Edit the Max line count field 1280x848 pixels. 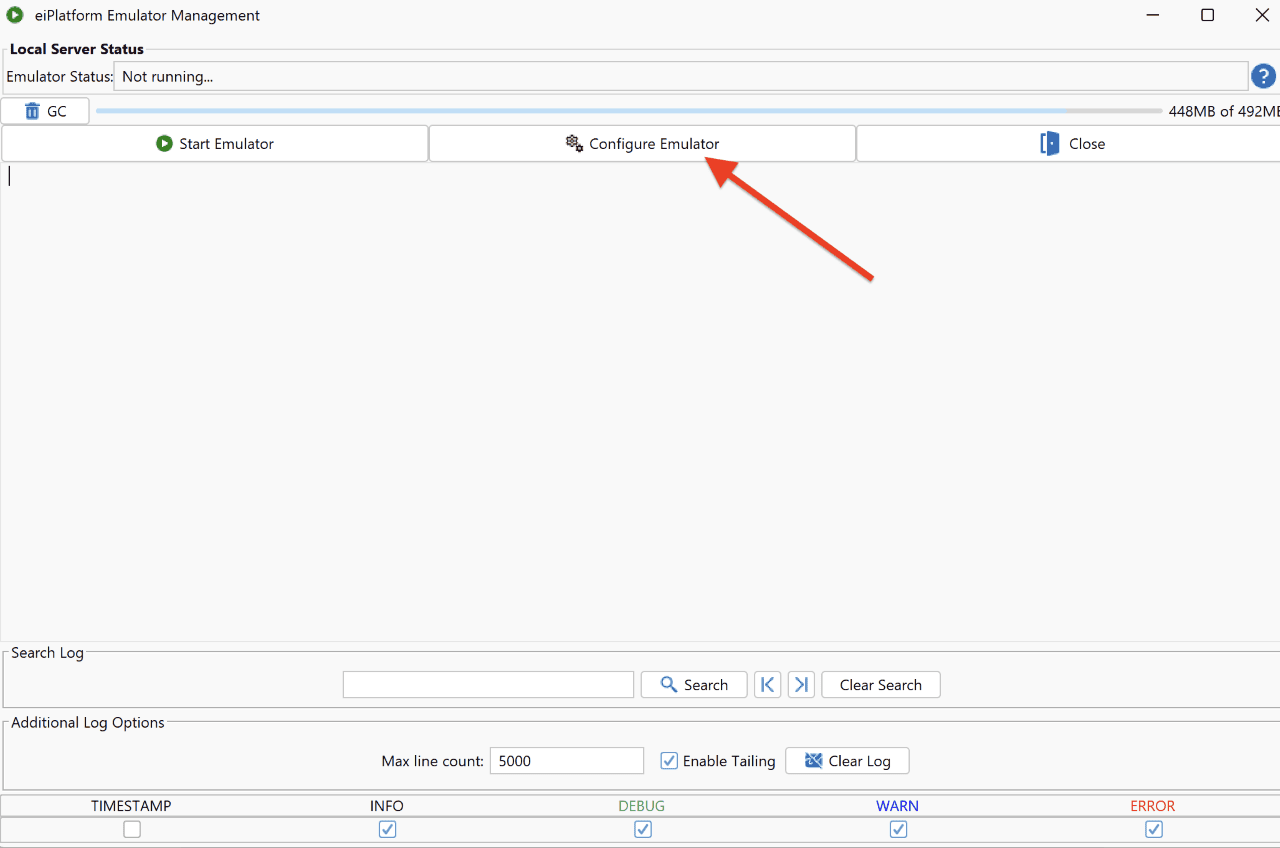567,761
